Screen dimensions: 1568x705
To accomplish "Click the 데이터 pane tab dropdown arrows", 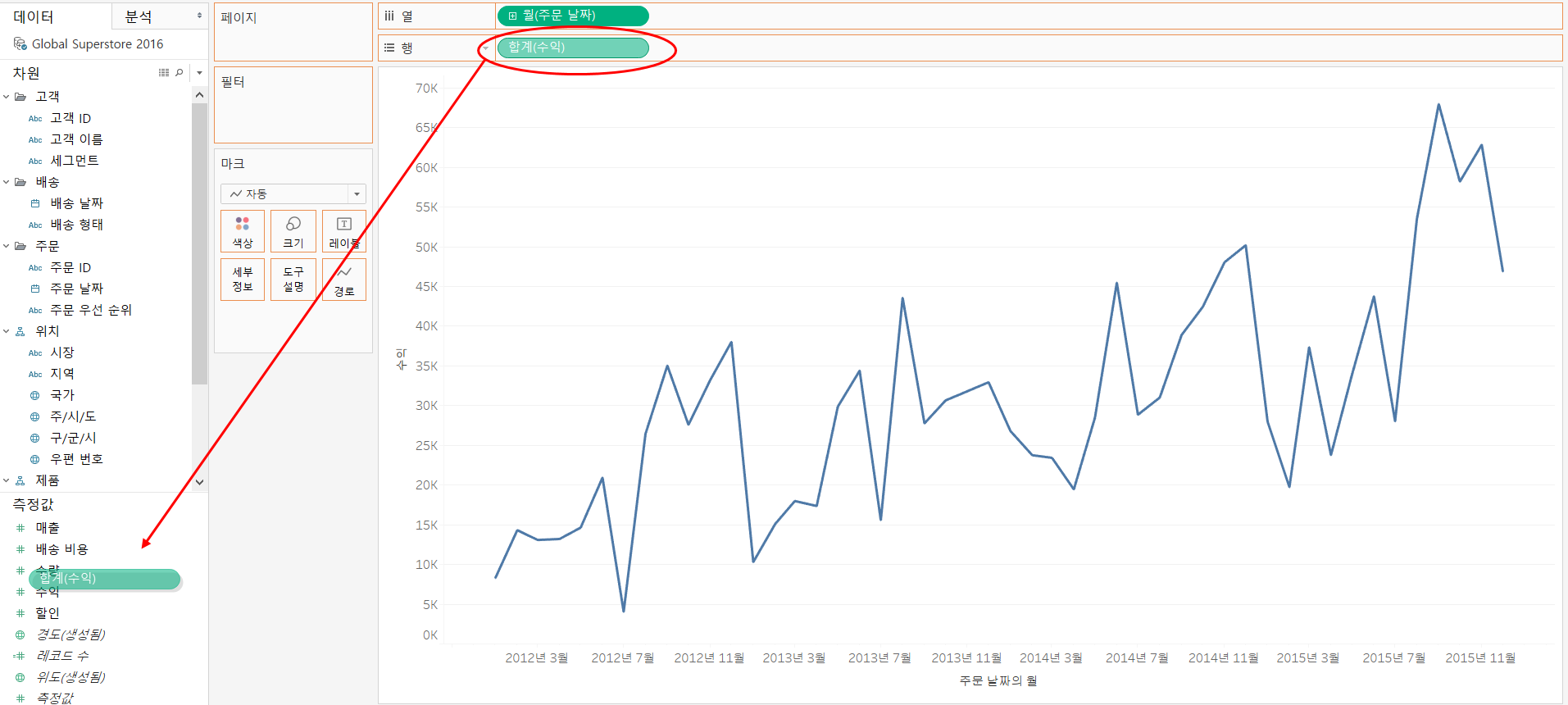I will 199,16.
